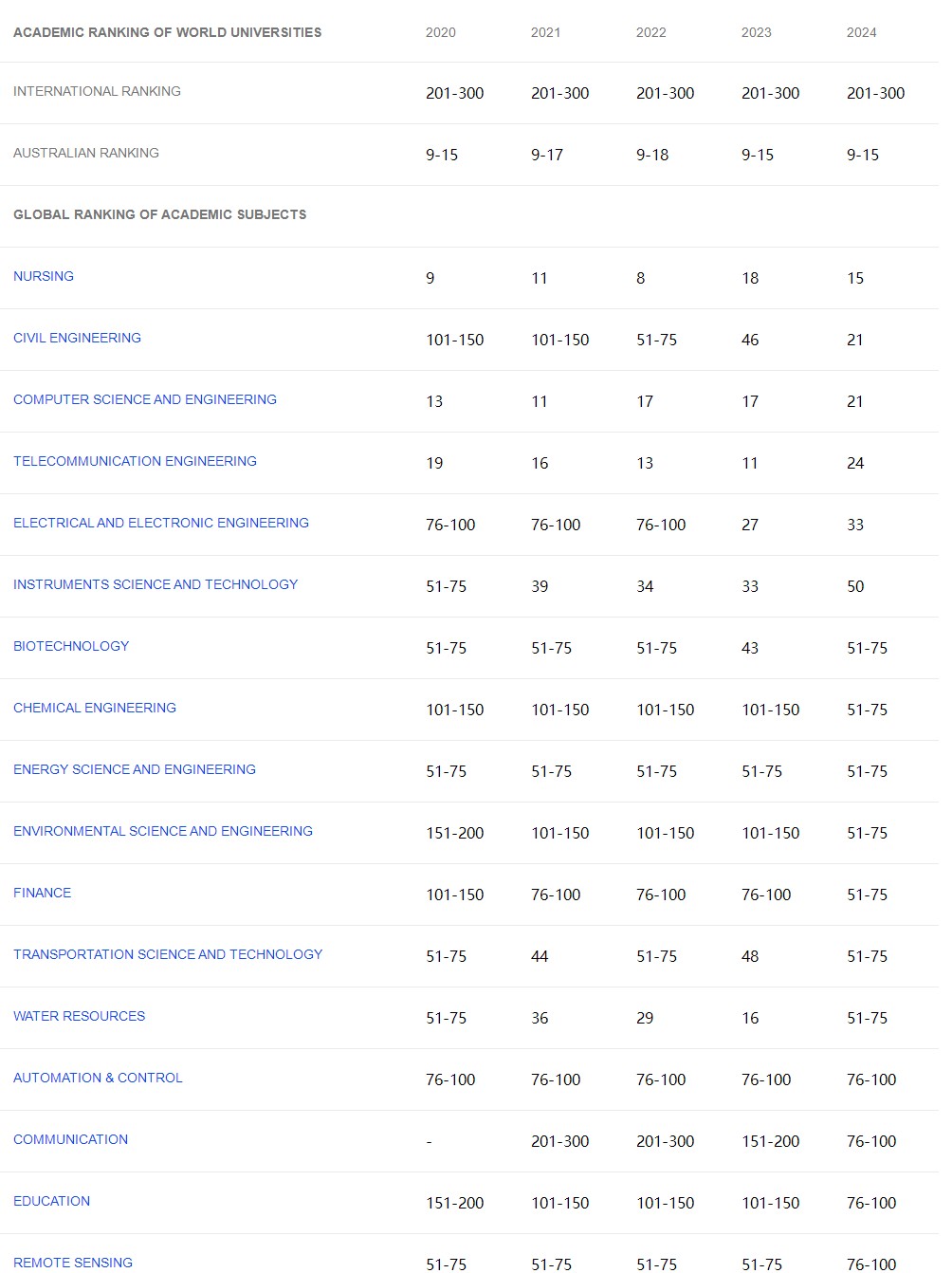The width and height of the screenshot is (952, 1273).
Task: Open Transportation Science and Technology link
Action: [x=168, y=954]
